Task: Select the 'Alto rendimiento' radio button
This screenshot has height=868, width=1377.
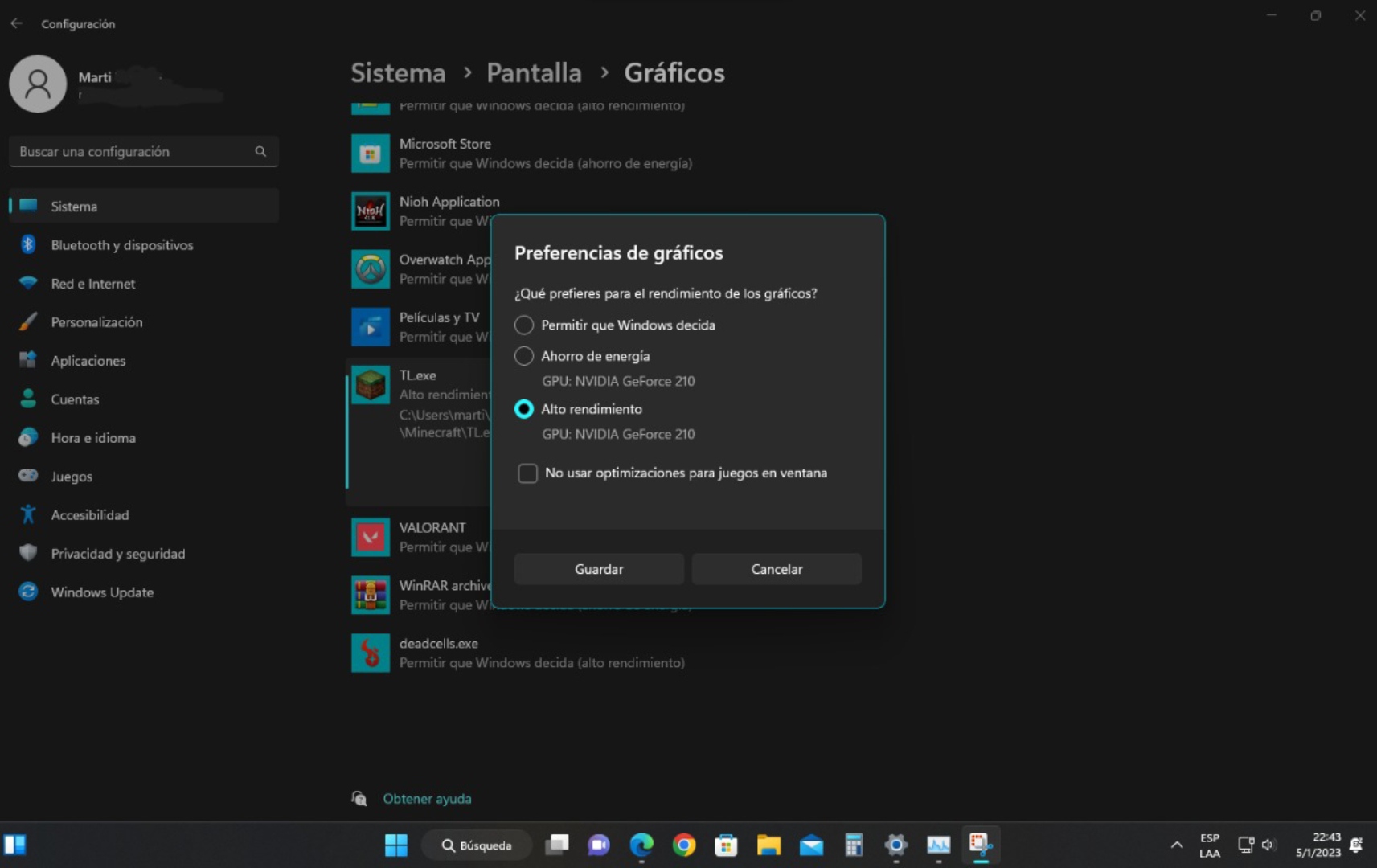Action: (x=524, y=409)
